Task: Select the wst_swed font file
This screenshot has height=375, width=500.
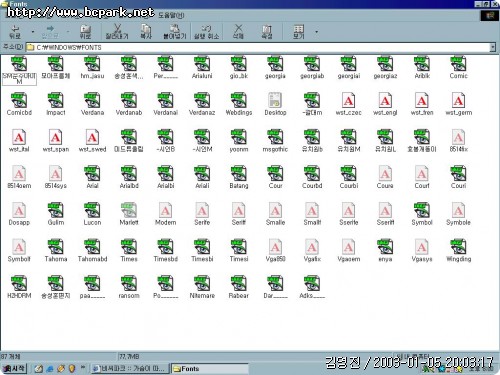Action: [92, 141]
